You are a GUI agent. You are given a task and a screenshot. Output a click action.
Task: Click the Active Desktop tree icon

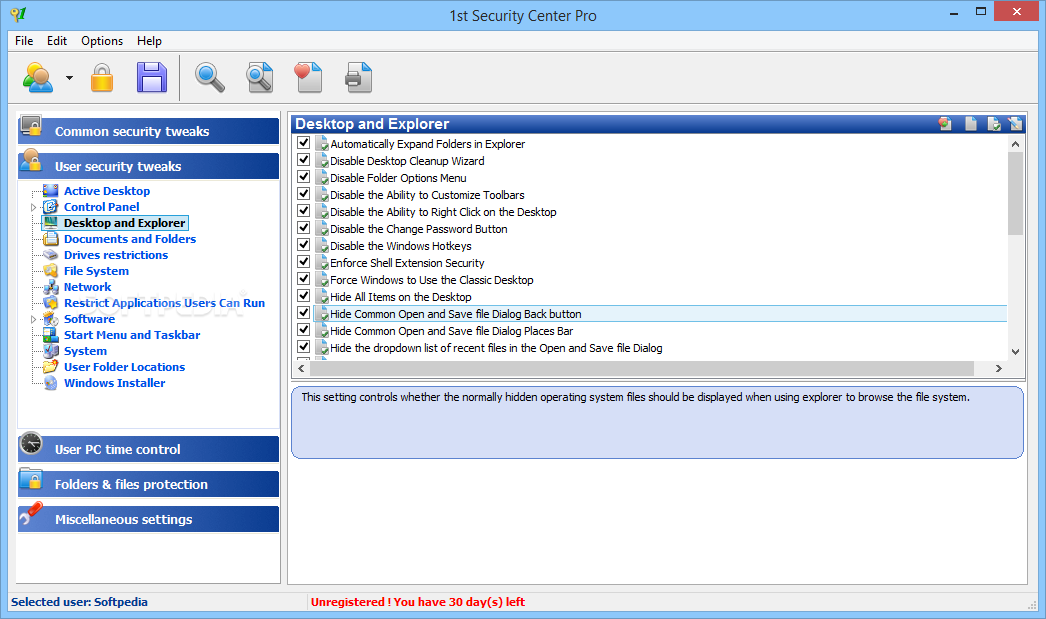pyautogui.click(x=51, y=191)
